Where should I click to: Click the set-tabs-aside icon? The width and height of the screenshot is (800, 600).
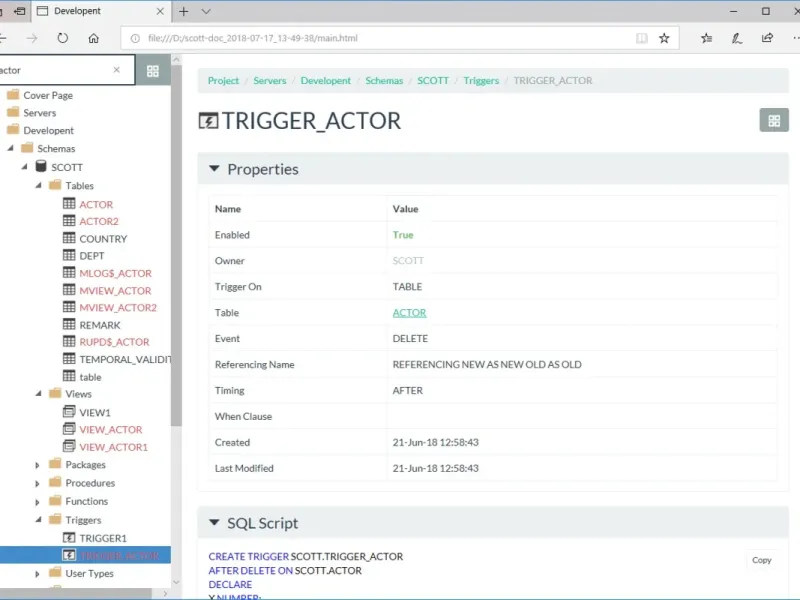tap(19, 11)
